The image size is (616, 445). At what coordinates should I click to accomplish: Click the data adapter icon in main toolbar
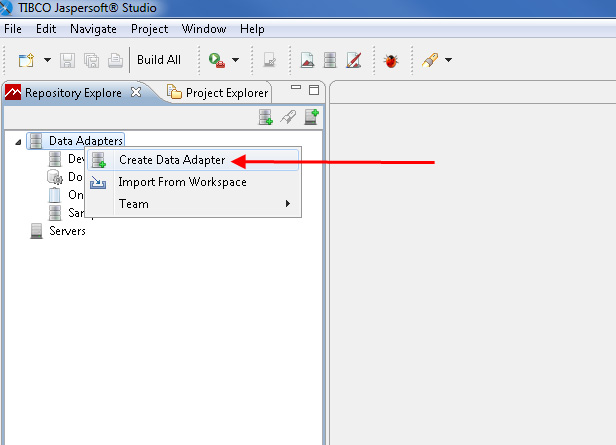click(330, 60)
